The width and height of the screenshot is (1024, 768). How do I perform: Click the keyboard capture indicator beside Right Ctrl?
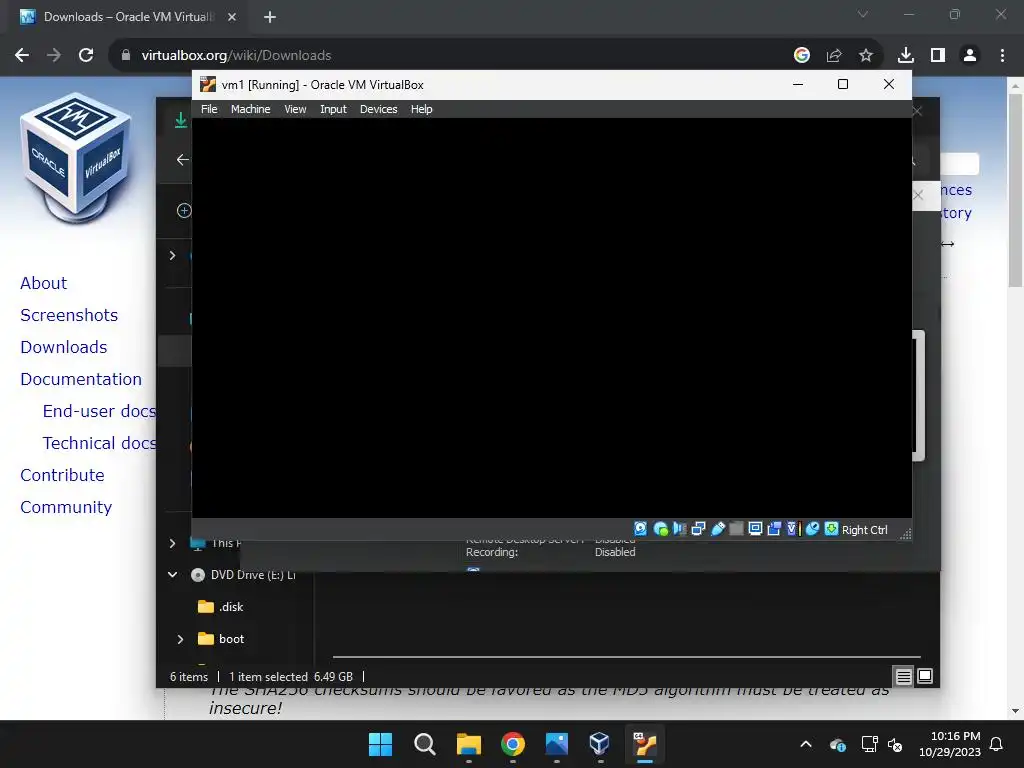click(x=831, y=529)
